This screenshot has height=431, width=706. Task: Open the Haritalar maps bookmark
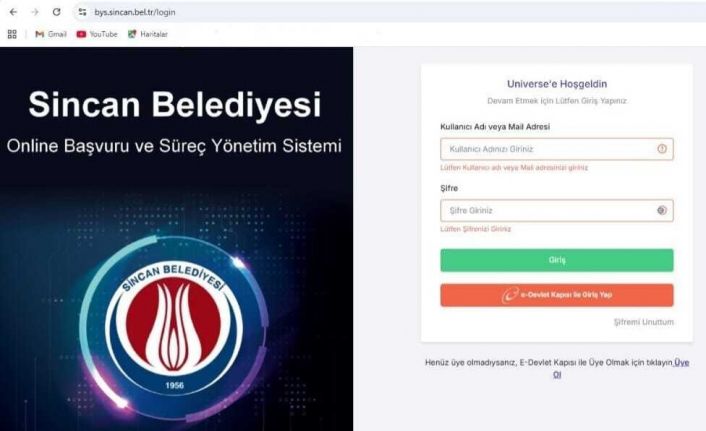point(148,34)
